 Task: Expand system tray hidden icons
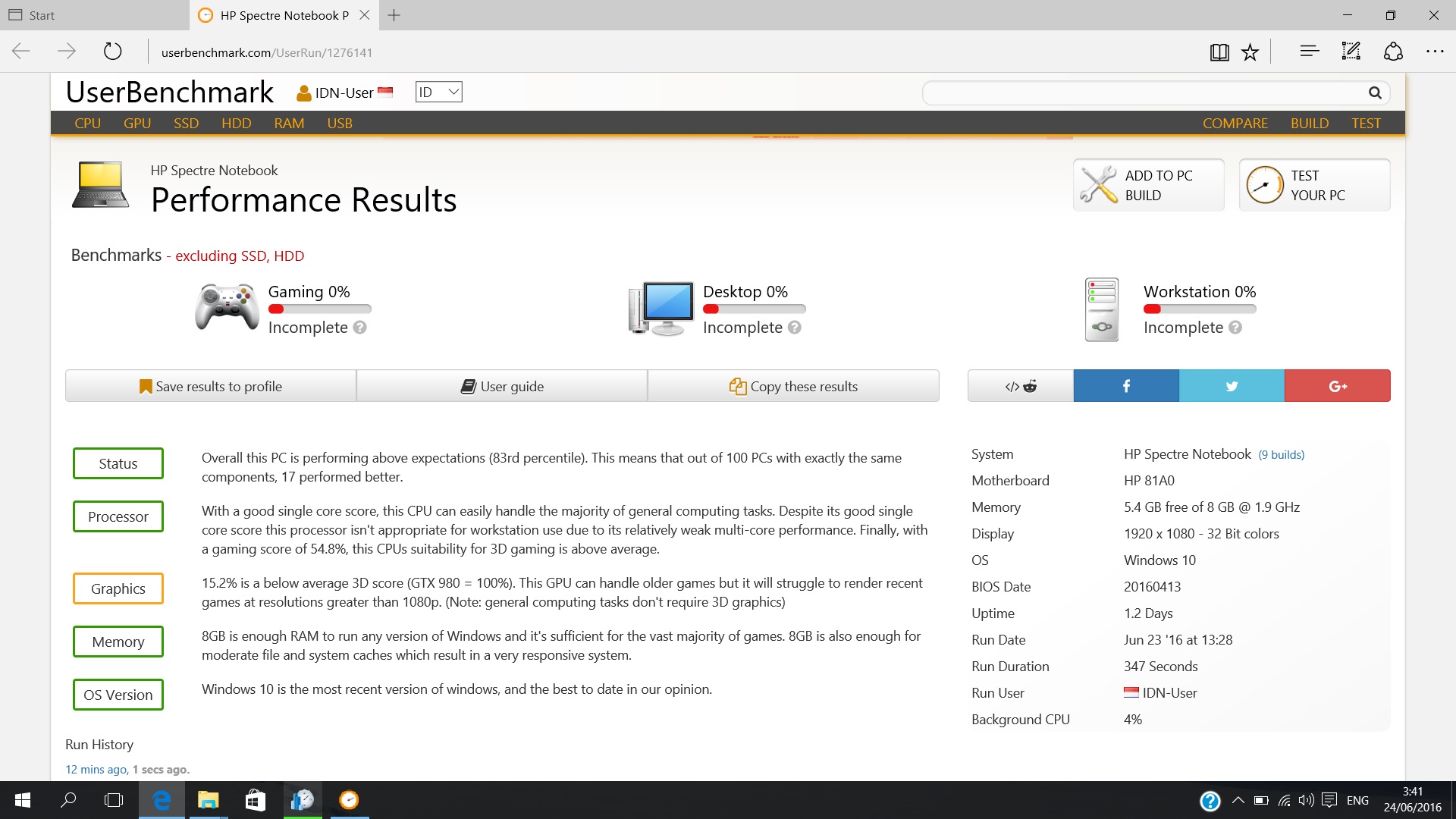(1238, 800)
